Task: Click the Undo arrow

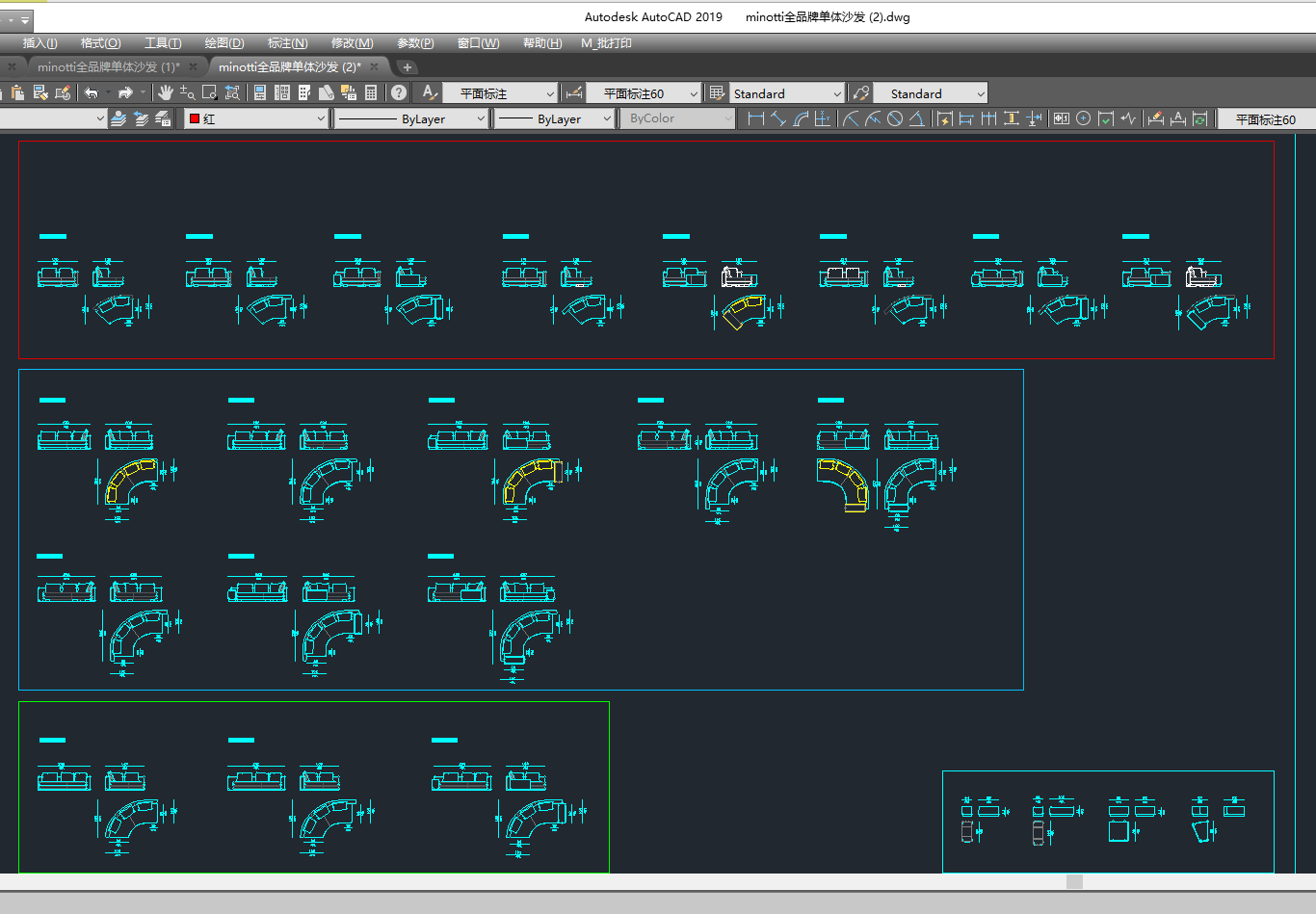Action: coord(92,92)
